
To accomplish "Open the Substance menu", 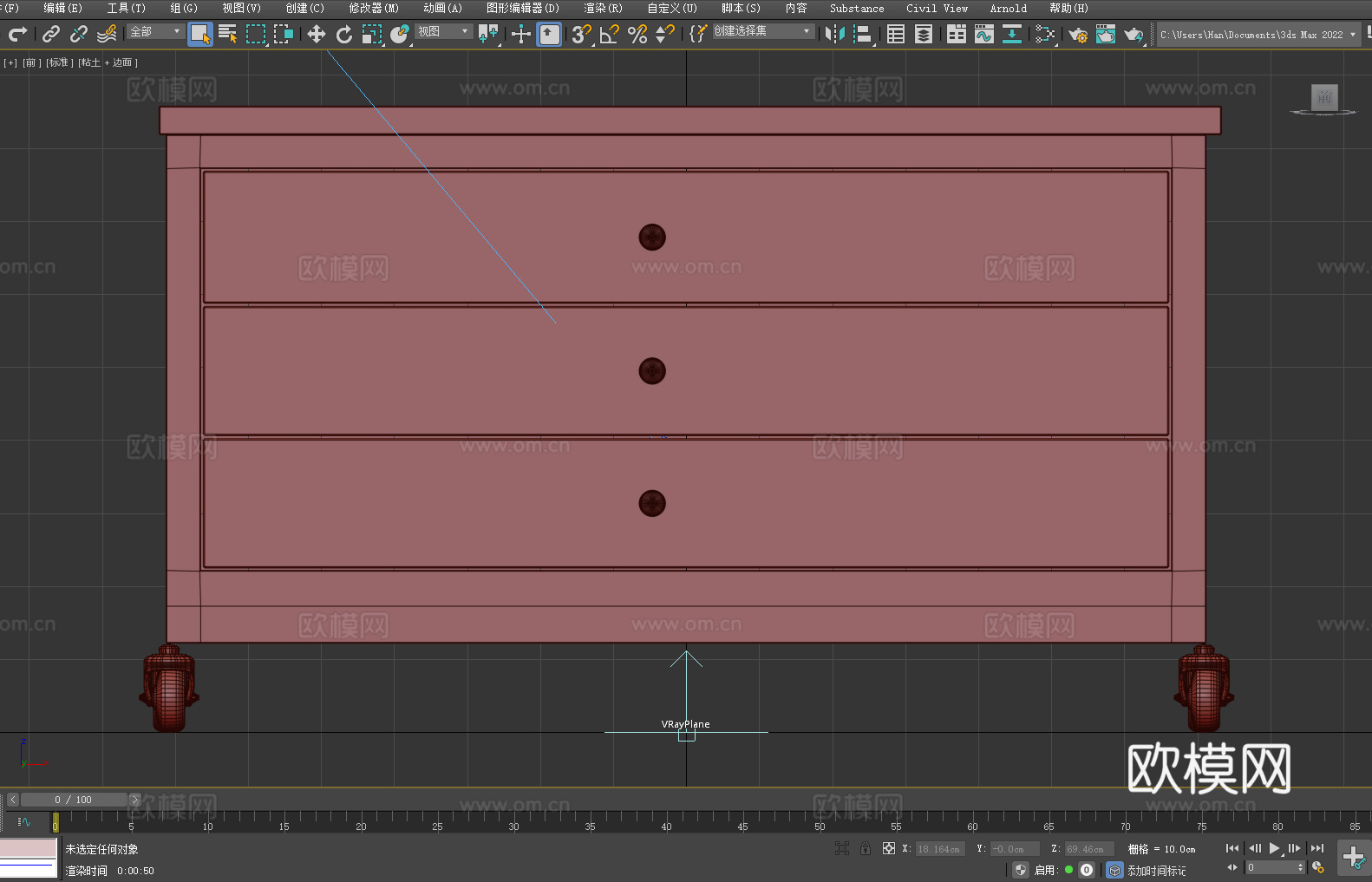I will [x=857, y=8].
